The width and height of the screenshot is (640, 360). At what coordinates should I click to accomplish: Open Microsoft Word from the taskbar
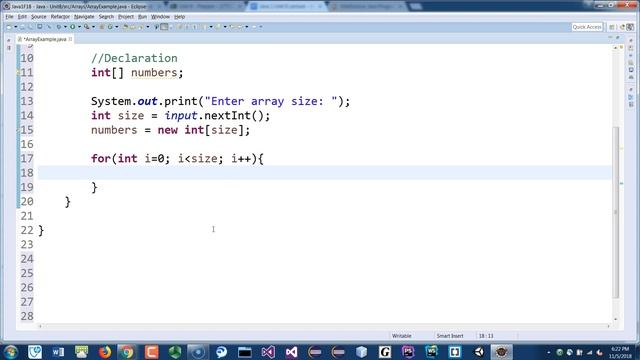[x=58, y=352]
